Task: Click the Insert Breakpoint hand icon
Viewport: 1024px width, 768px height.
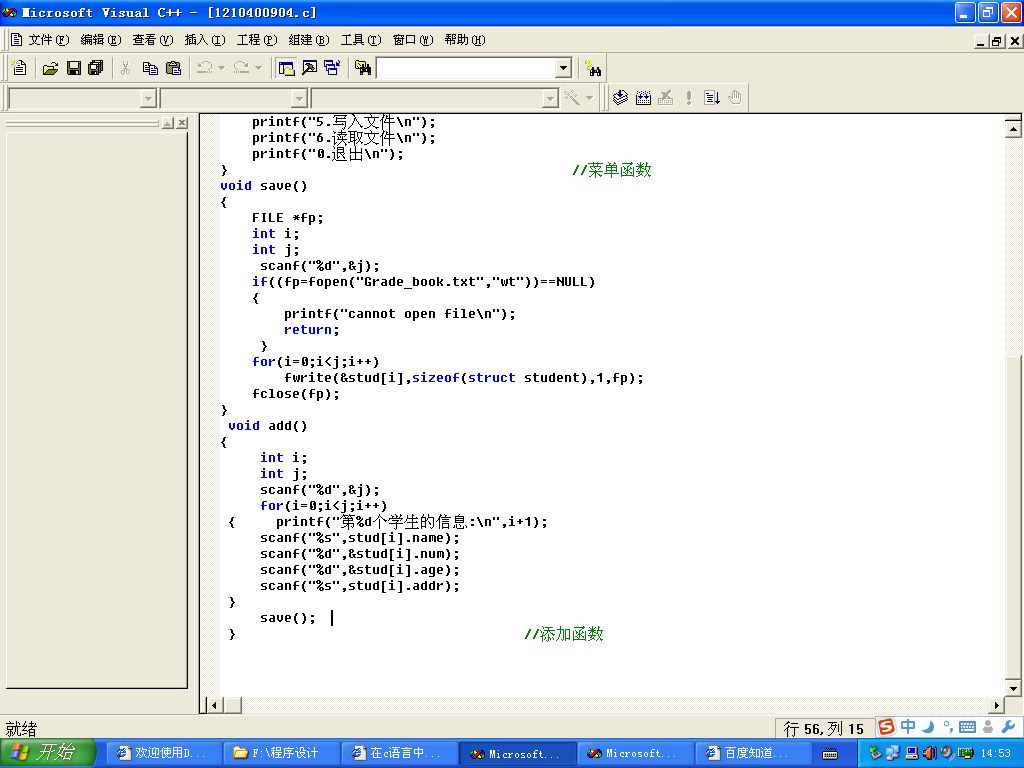Action: 735,98
